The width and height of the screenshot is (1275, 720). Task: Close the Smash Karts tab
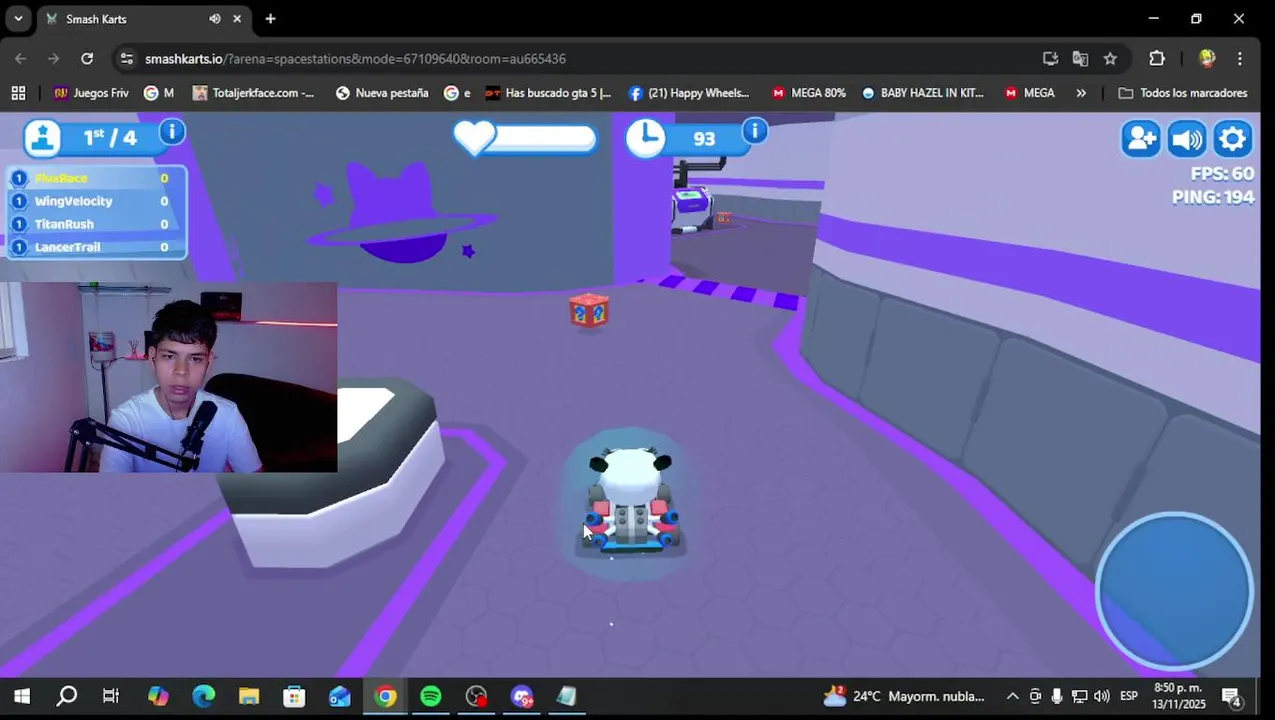(x=238, y=19)
